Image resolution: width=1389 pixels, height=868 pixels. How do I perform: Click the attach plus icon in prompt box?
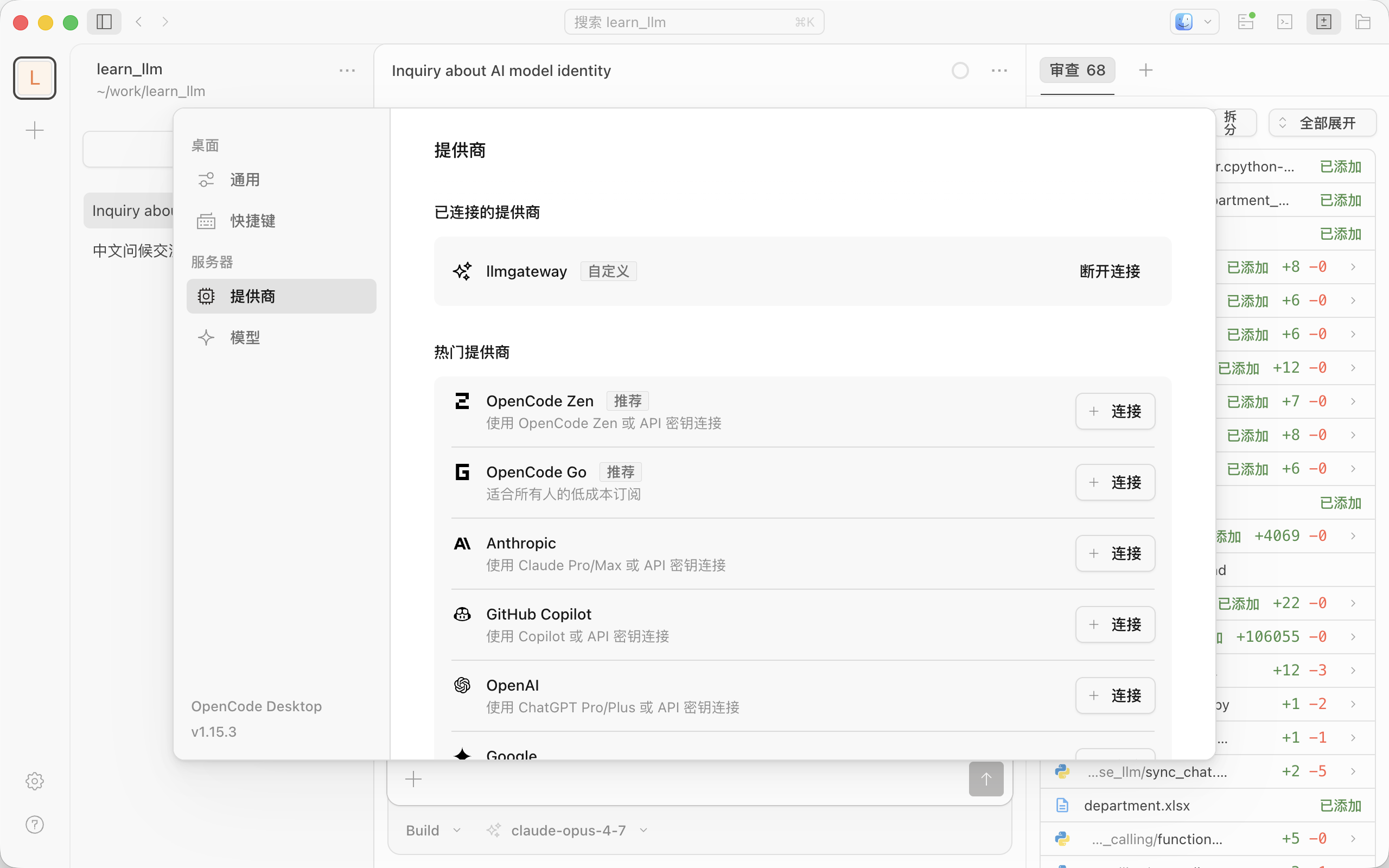(x=413, y=779)
